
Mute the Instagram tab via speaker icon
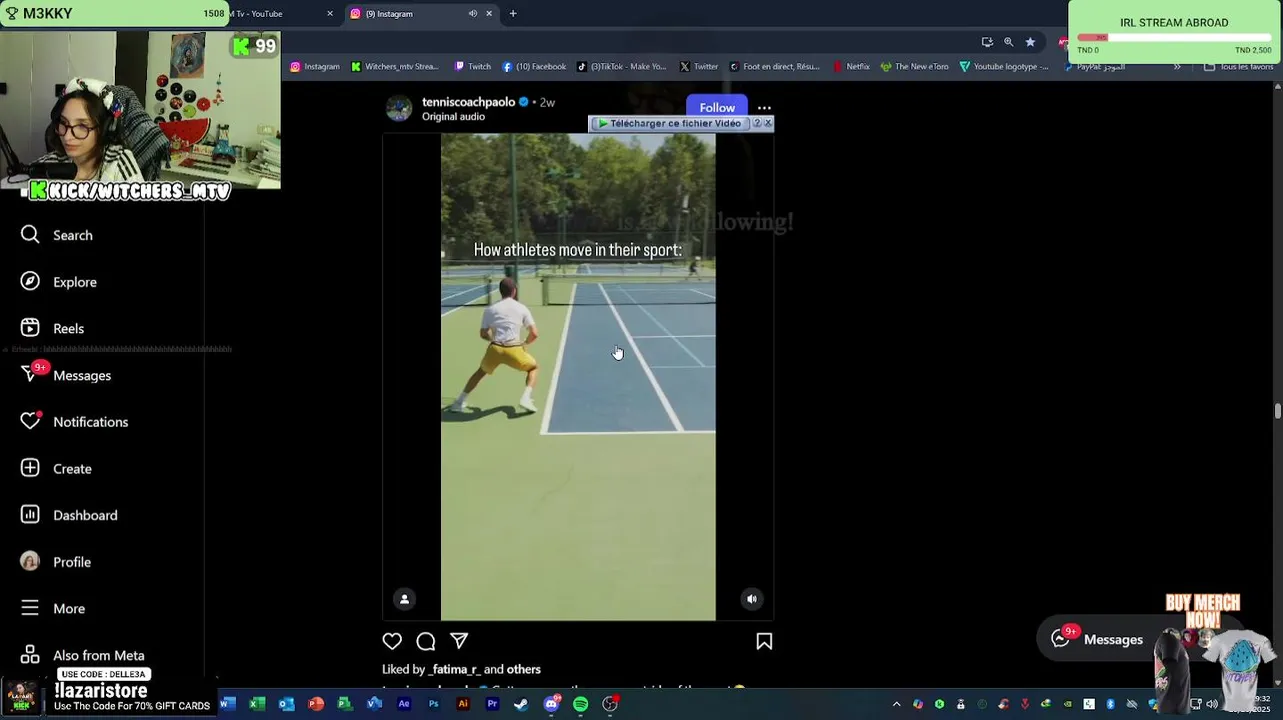(472, 13)
